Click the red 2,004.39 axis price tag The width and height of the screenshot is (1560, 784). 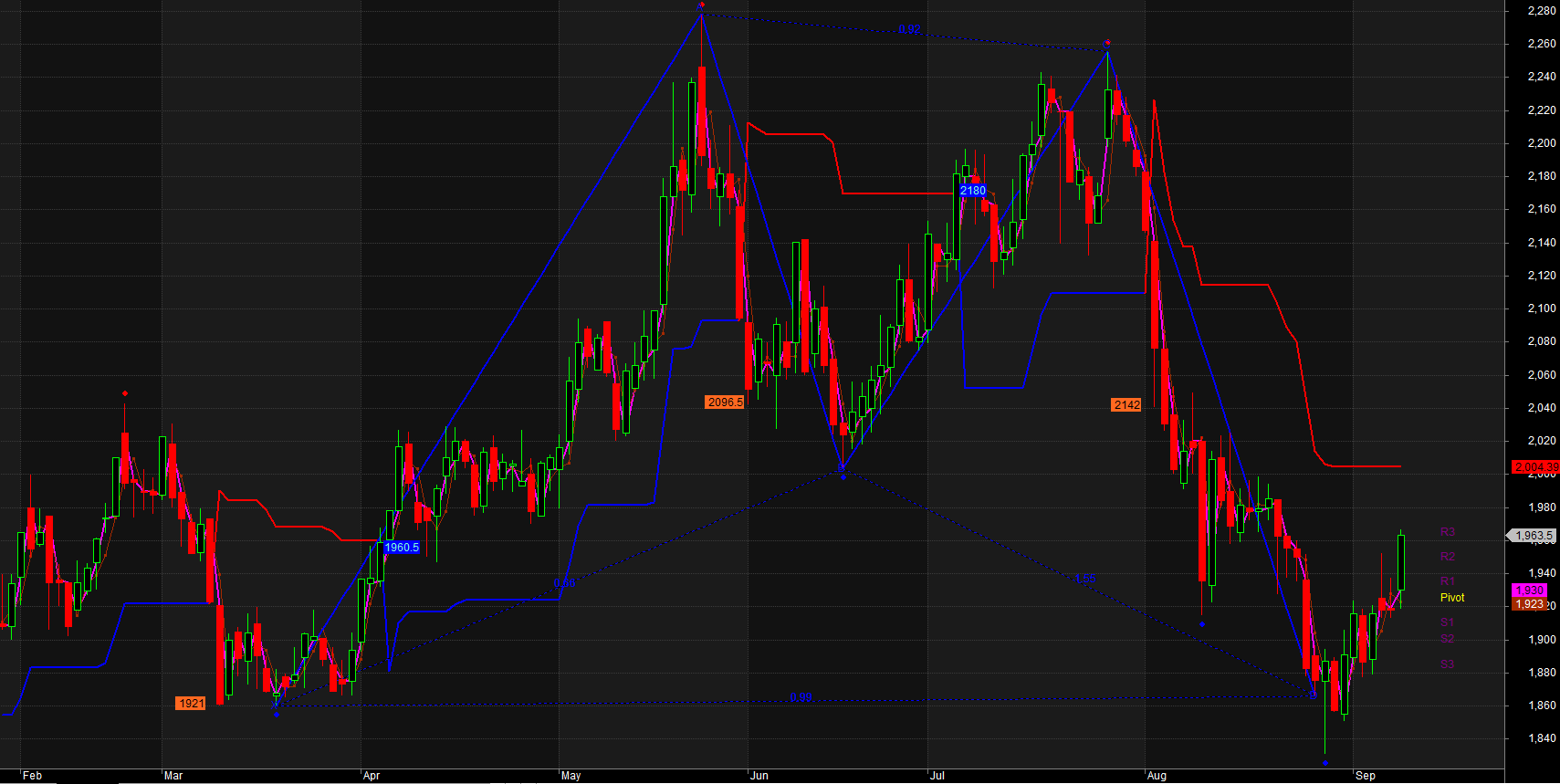[1535, 466]
